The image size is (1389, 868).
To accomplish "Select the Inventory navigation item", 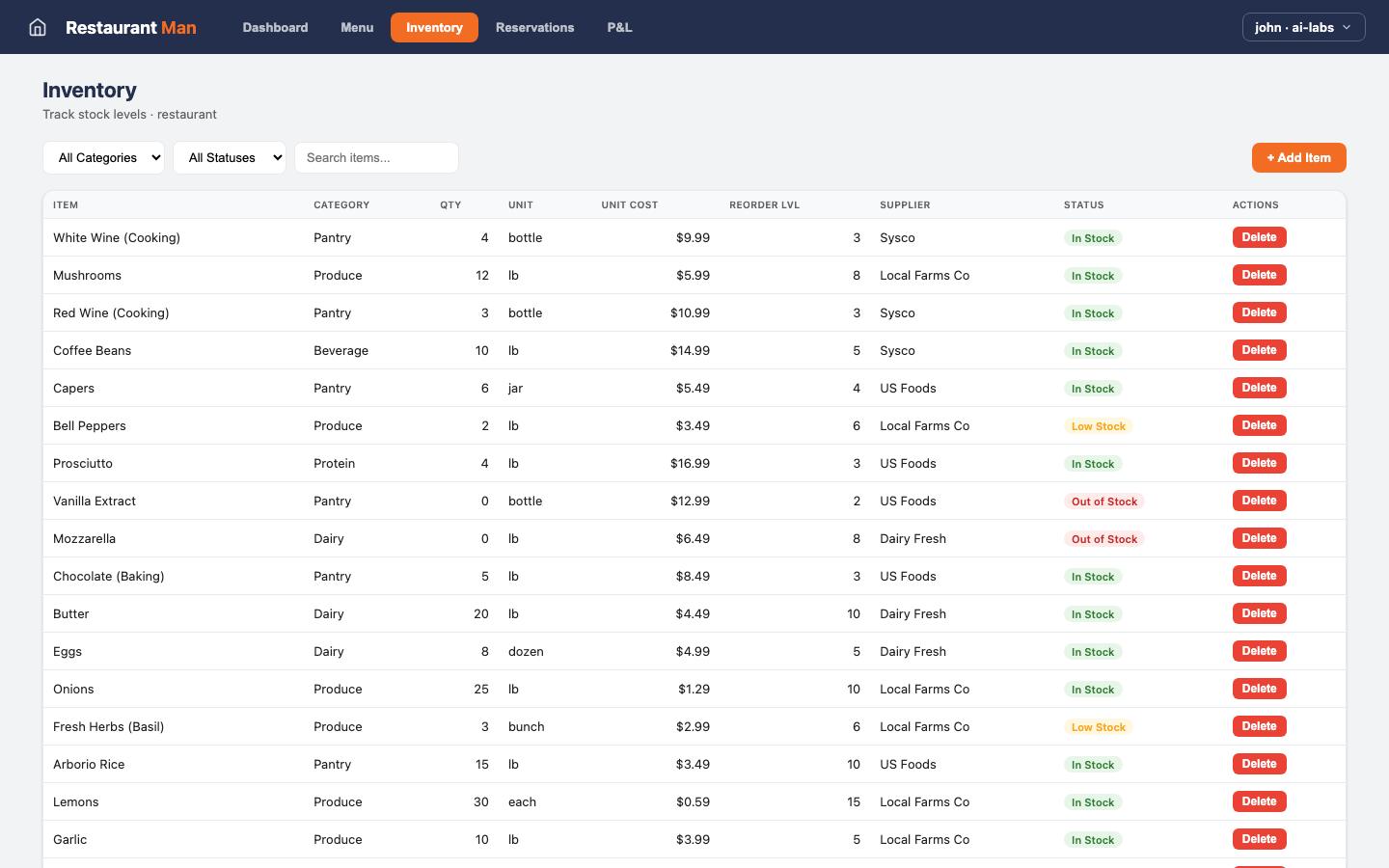I will pyautogui.click(x=434, y=27).
